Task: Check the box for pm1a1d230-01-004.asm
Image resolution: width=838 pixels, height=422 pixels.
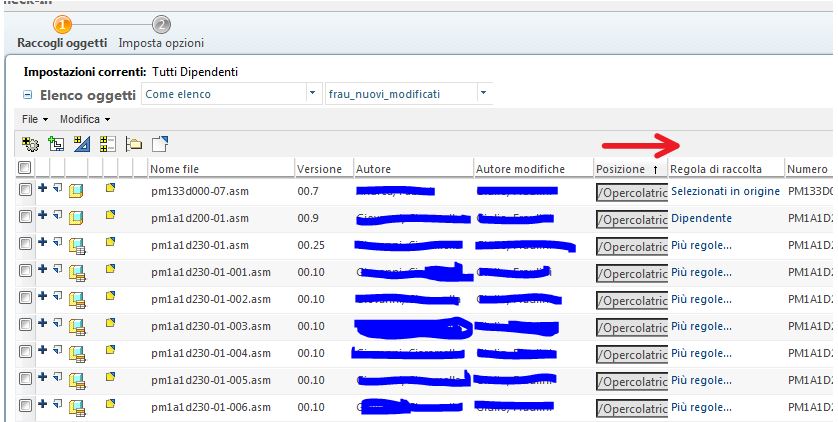Action: coord(25,351)
